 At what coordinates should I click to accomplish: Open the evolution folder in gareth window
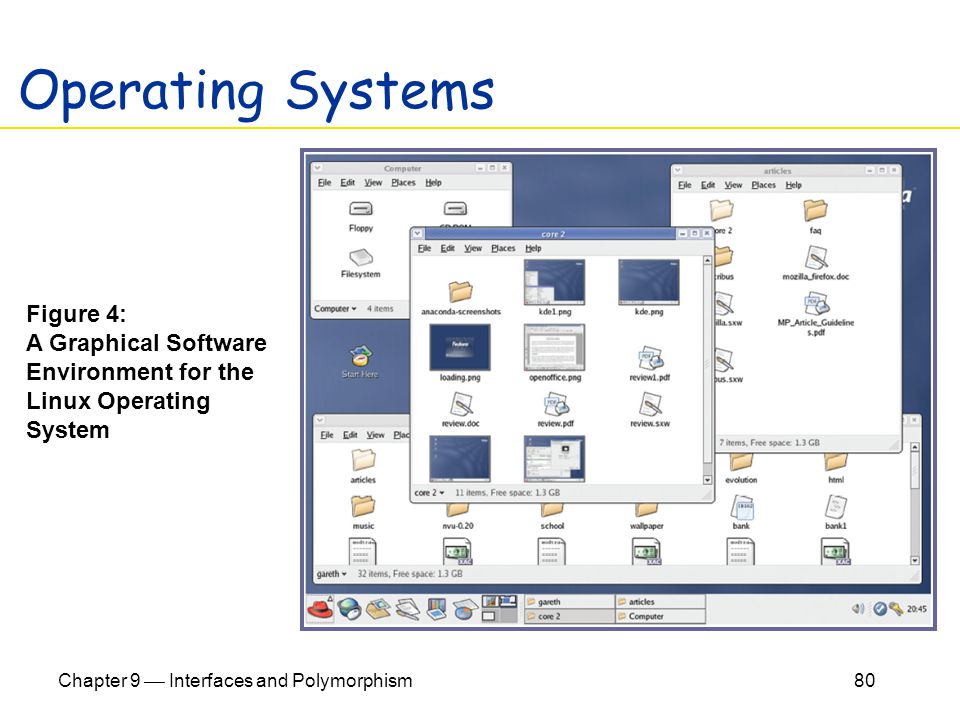tap(741, 462)
